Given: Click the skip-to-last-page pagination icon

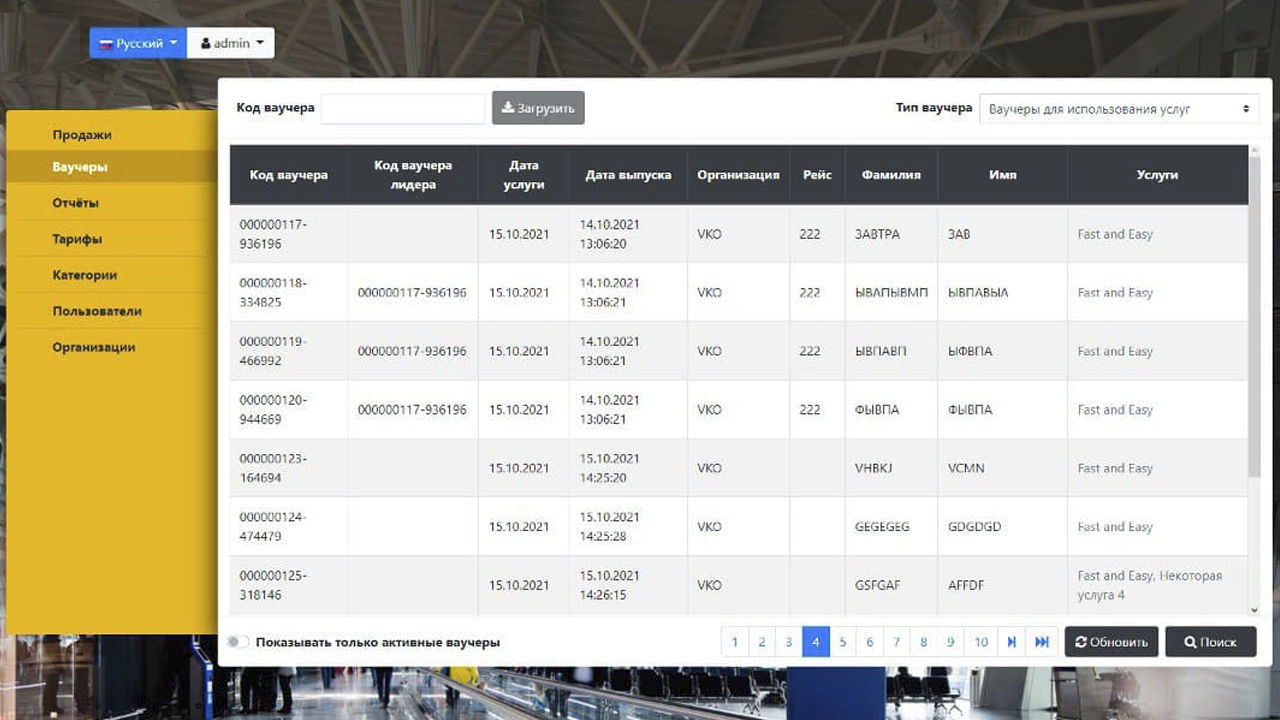Looking at the screenshot, I should [1043, 642].
